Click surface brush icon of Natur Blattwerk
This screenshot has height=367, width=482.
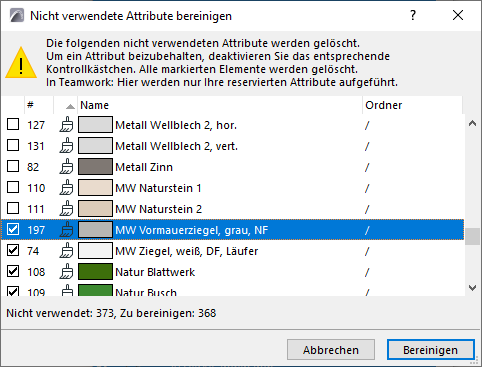pos(66,272)
